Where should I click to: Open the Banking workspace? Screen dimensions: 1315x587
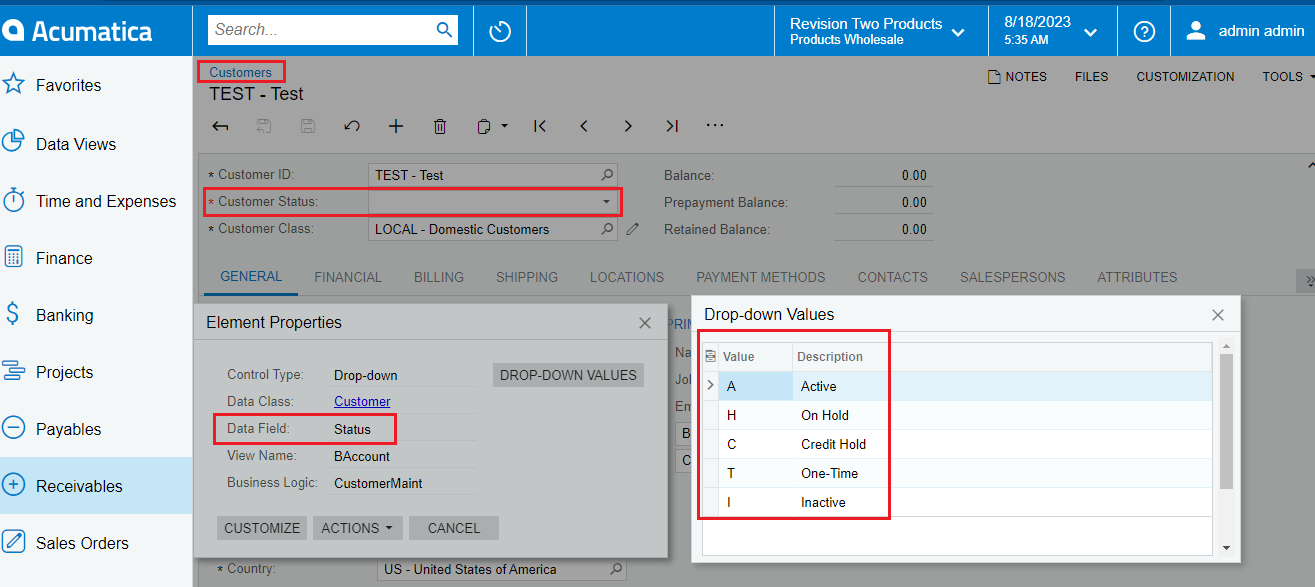(x=50, y=315)
